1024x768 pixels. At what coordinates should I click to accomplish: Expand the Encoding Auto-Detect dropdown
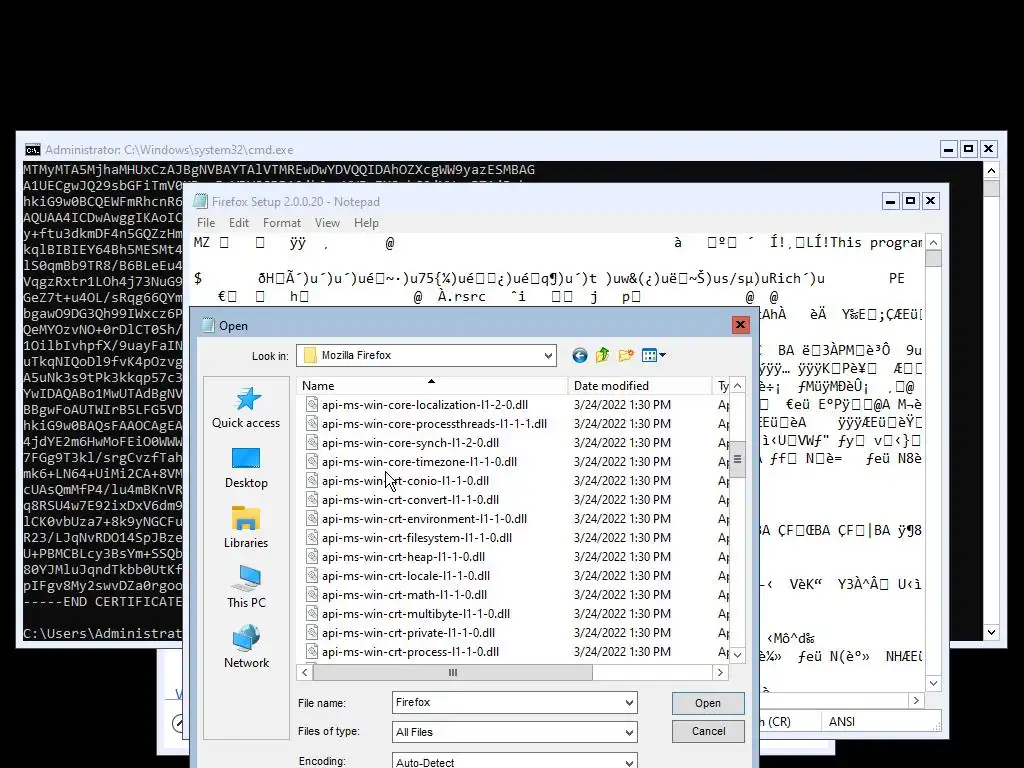(x=629, y=762)
